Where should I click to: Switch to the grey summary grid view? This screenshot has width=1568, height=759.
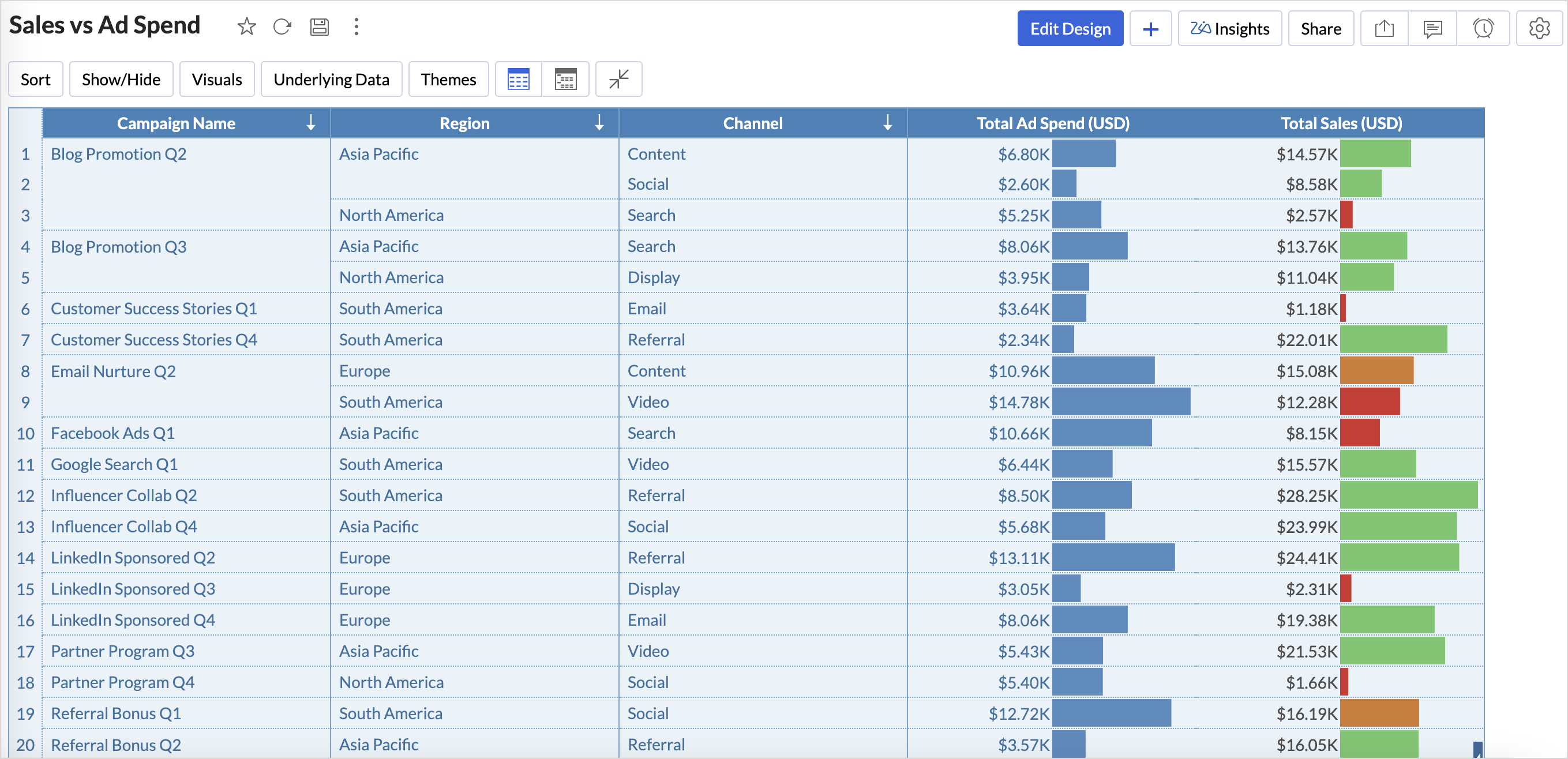click(565, 79)
